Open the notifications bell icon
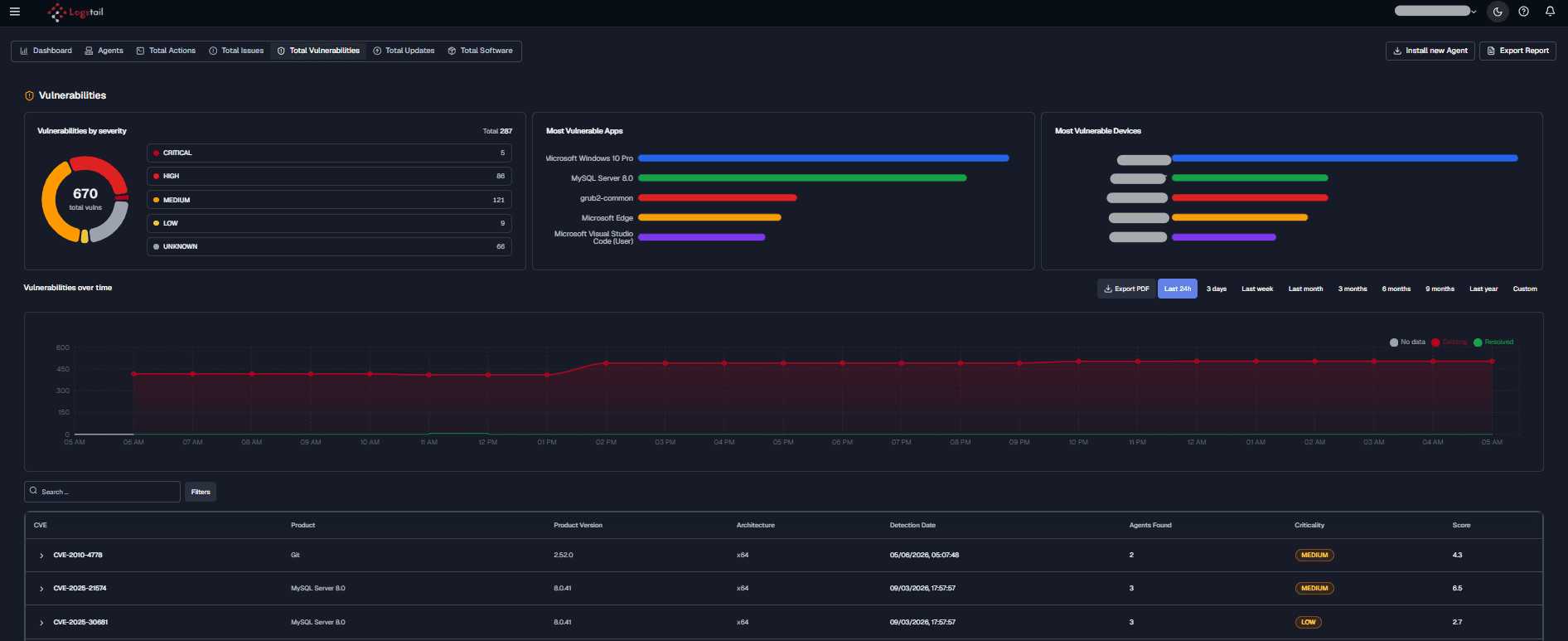Screen dimensions: 1568x641 [1550, 12]
